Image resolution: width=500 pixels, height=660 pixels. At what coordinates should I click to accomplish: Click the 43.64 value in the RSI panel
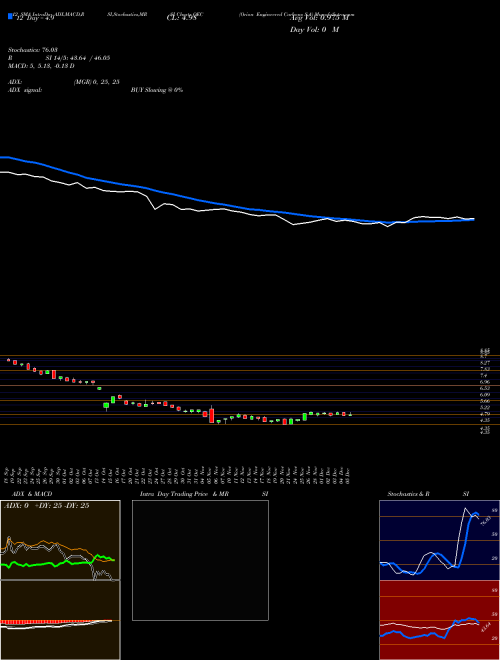485,627
